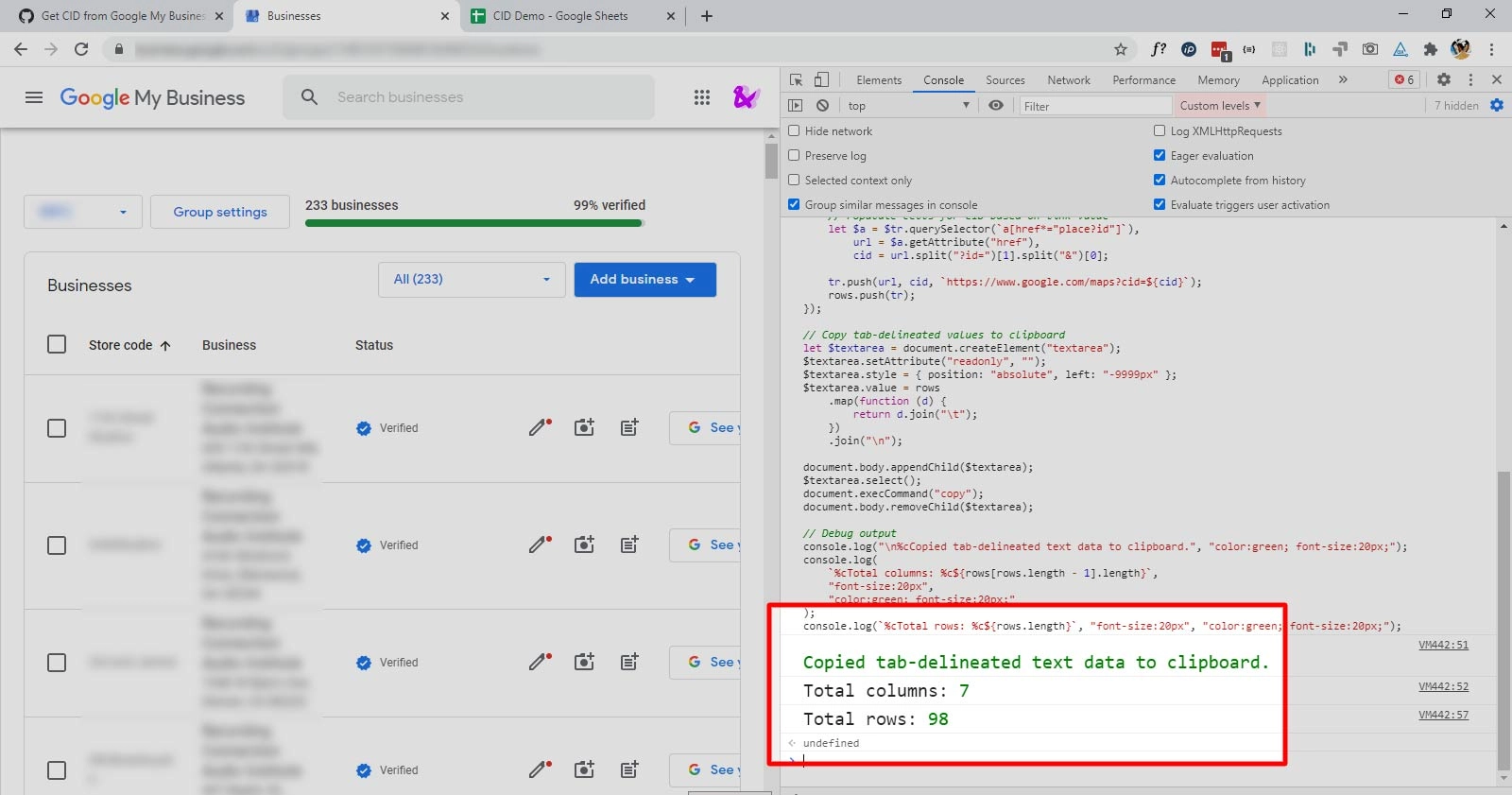Open the VM442:57 source link
Image resolution: width=1512 pixels, height=795 pixels.
click(1443, 715)
